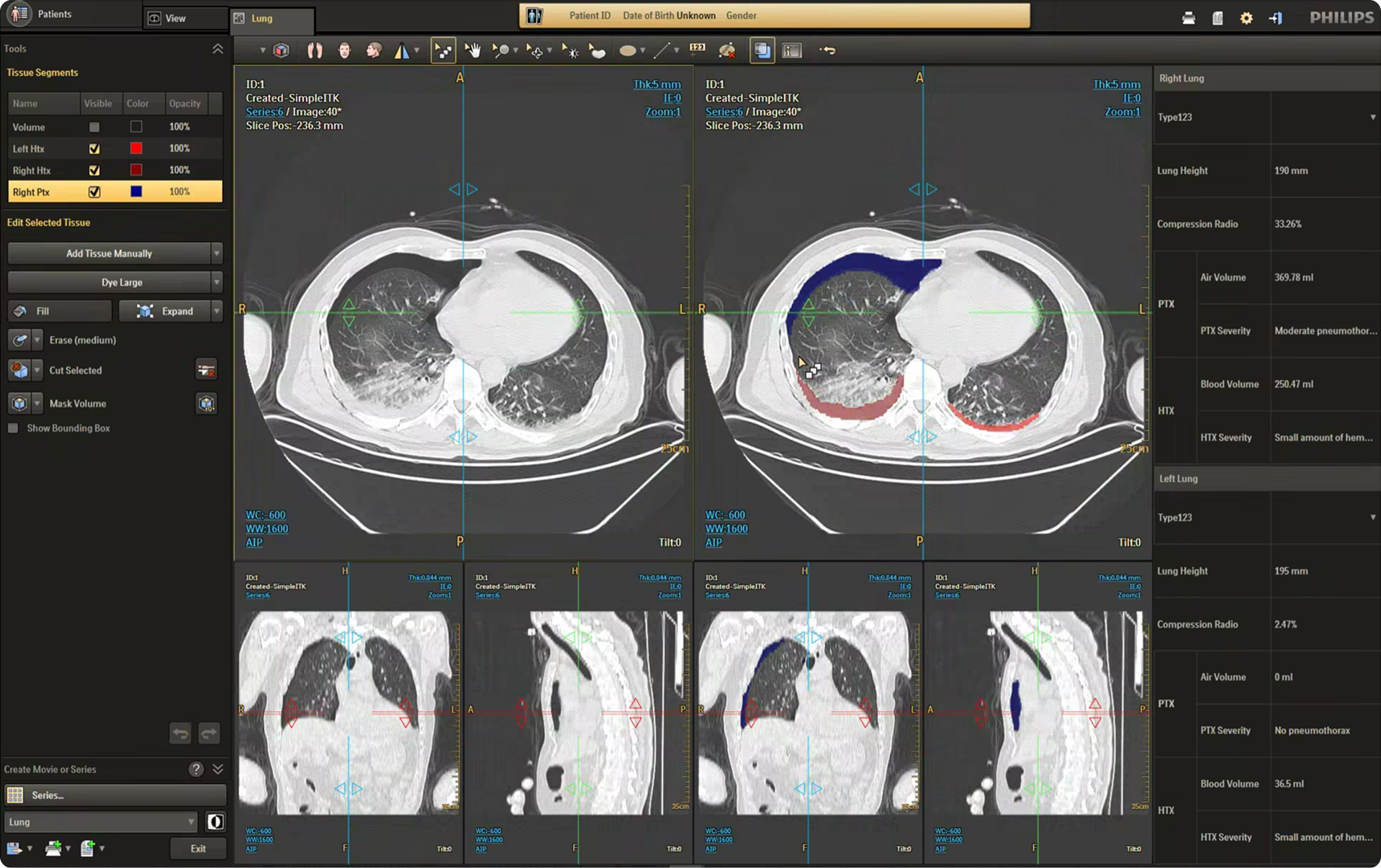The width and height of the screenshot is (1381, 868).
Task: Click the Add Tissue Manually button
Action: (109, 253)
